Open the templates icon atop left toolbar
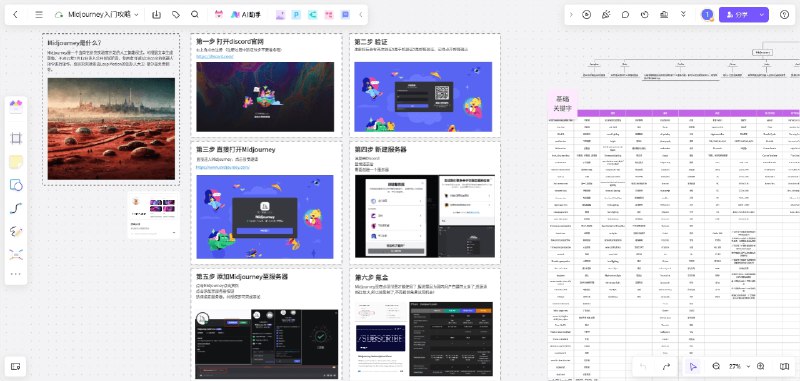Viewport: 800px width, 381px height. 16,107
